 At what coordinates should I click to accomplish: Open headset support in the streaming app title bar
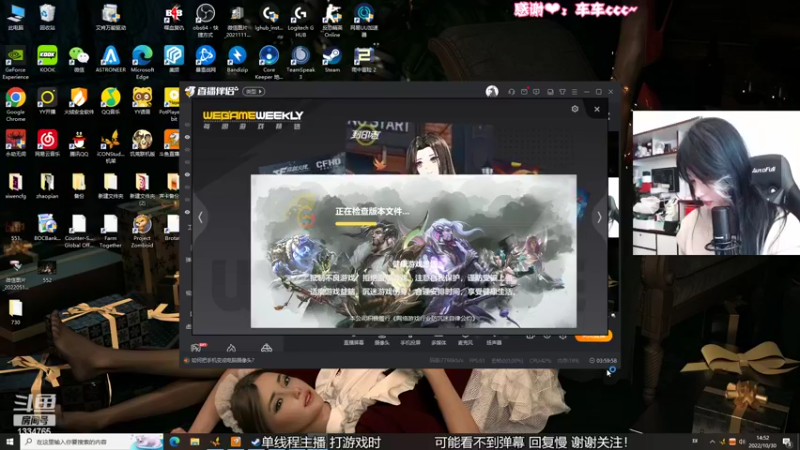click(x=511, y=92)
